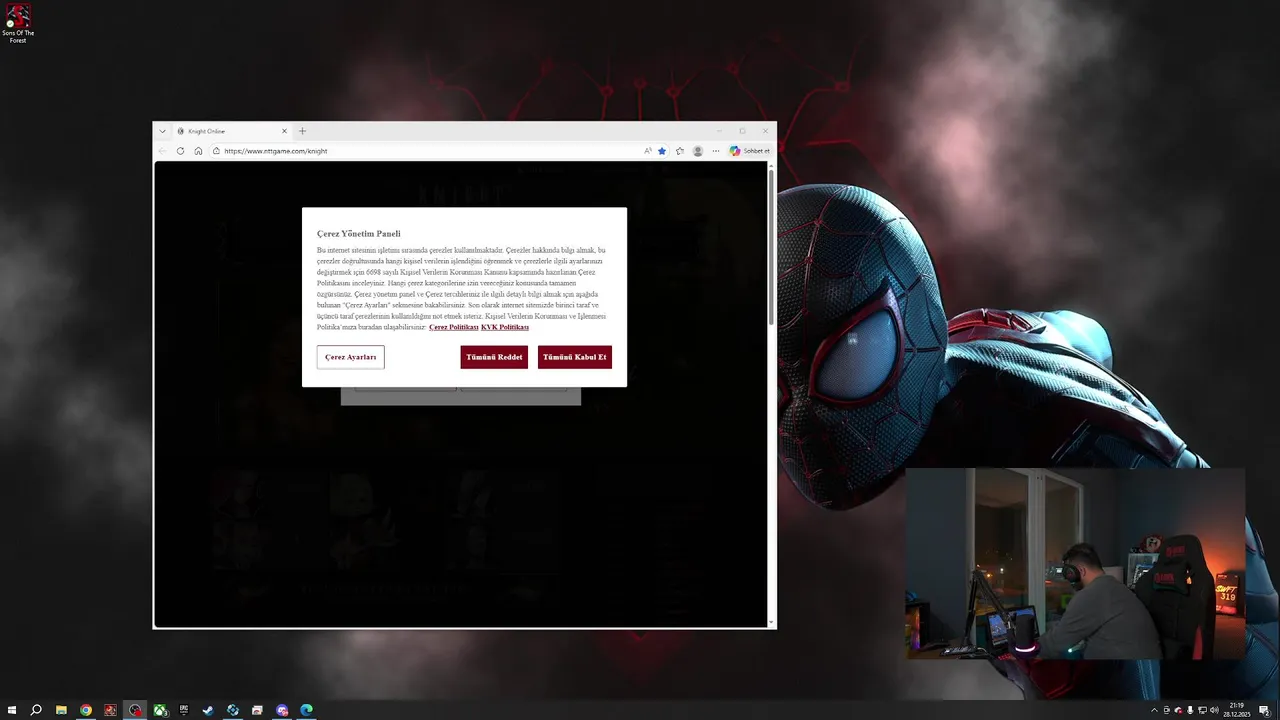Toggle the blue favorites star

[662, 151]
